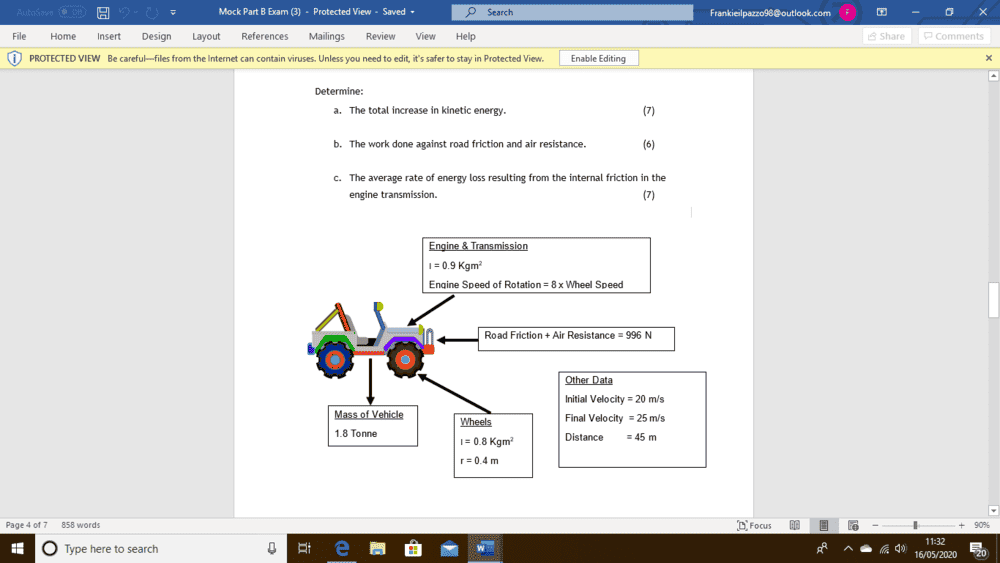The width and height of the screenshot is (1000, 563).
Task: Open Microsoft Edge from the taskbar
Action: point(342,548)
